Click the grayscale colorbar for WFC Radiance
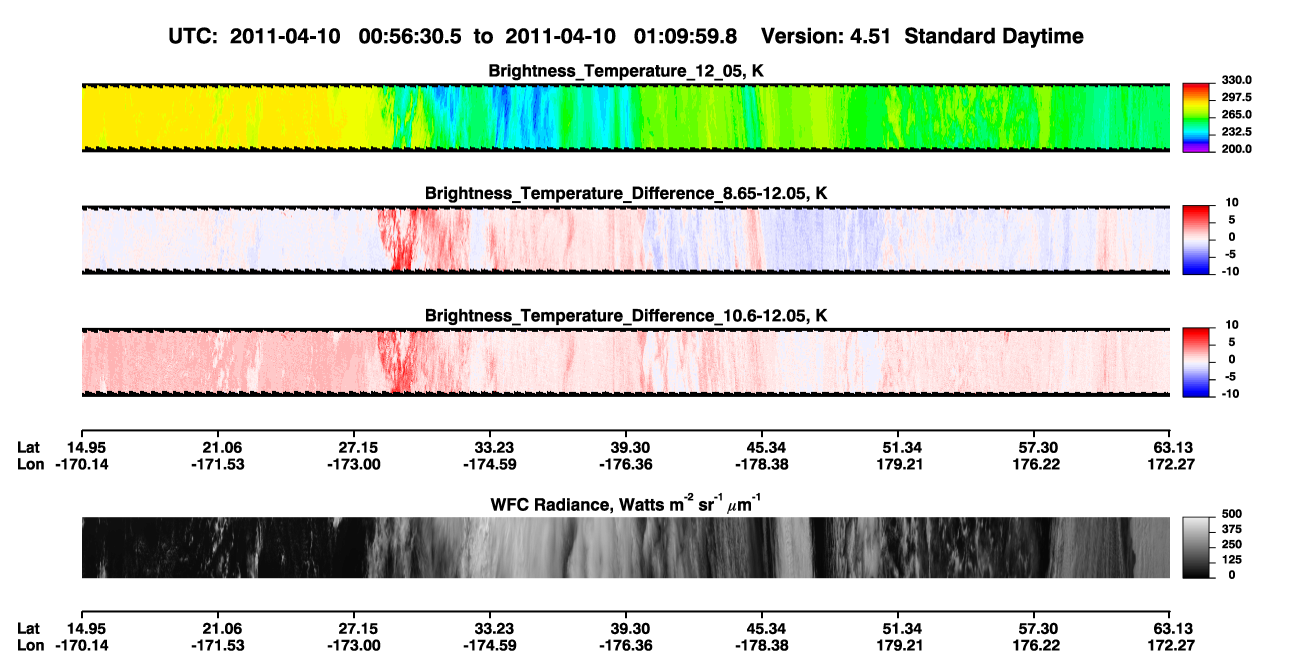The width and height of the screenshot is (1300, 667). point(1197,547)
